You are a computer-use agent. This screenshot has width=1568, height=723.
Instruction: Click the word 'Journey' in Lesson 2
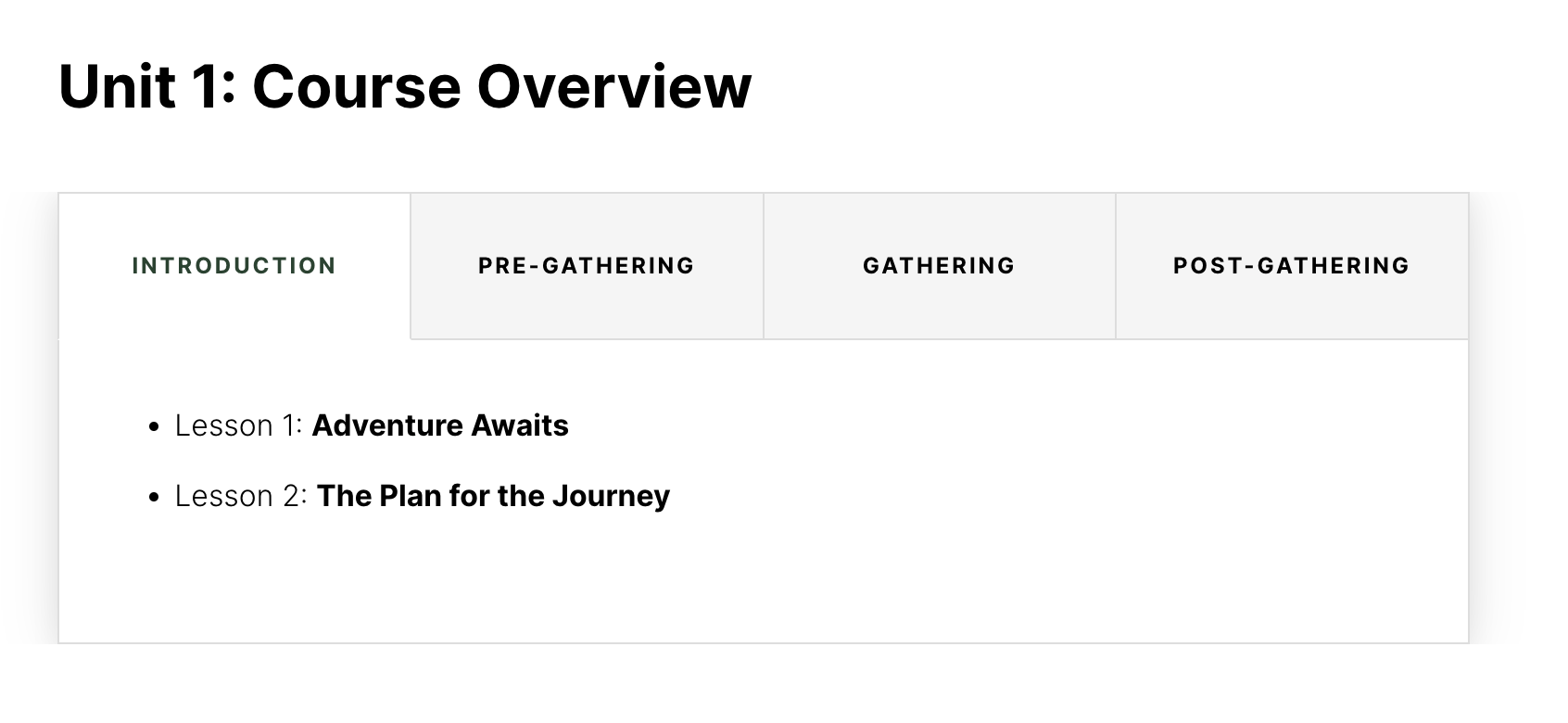(611, 496)
